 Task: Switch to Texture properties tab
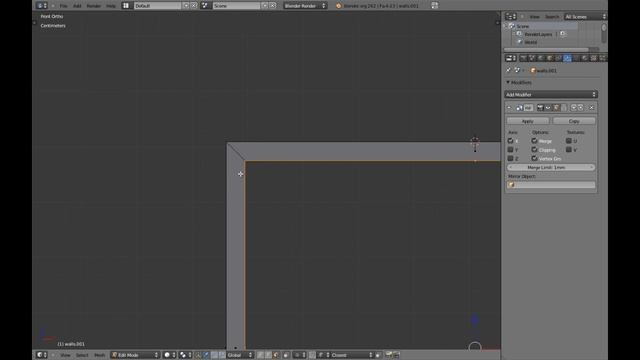594,58
